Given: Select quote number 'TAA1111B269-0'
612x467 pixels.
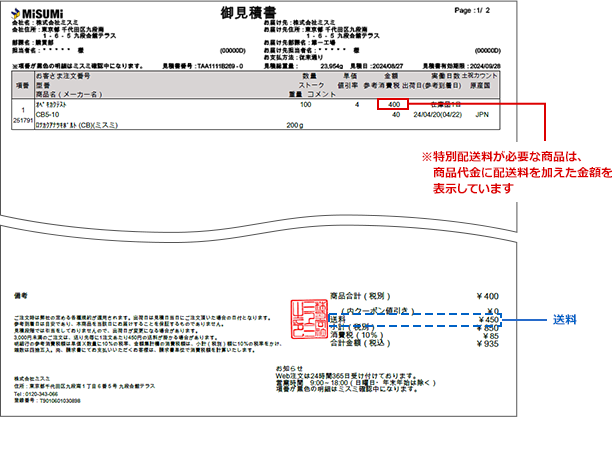Looking at the screenshot, I should tap(220, 66).
